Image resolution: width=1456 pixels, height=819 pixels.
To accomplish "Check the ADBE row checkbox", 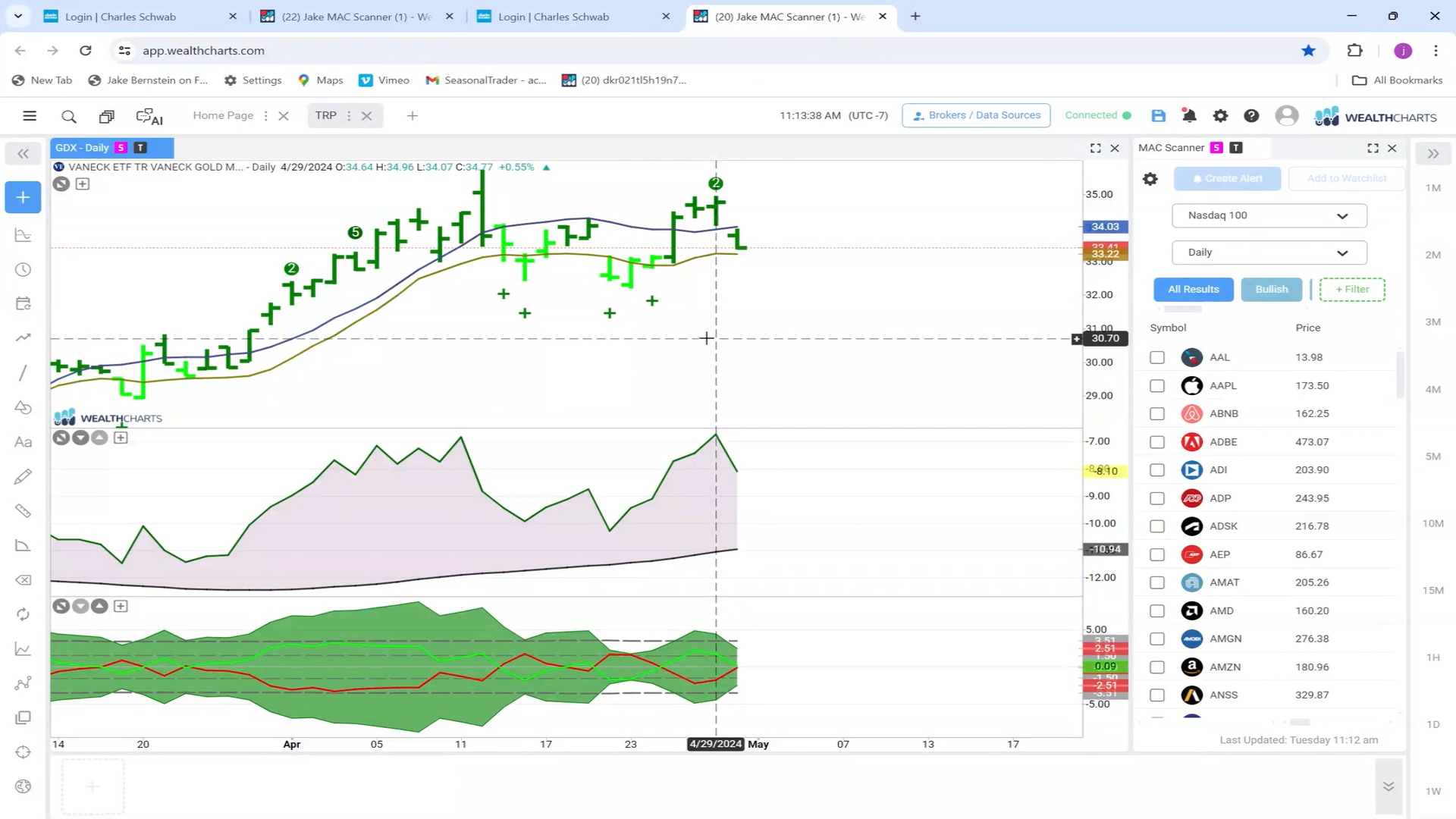I will point(1157,441).
